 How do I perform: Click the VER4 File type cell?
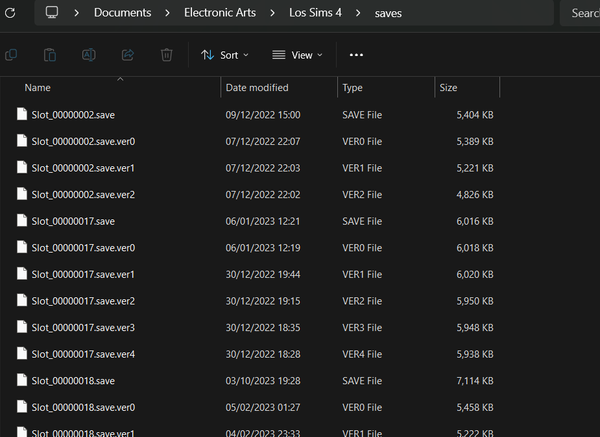pyautogui.click(x=362, y=354)
